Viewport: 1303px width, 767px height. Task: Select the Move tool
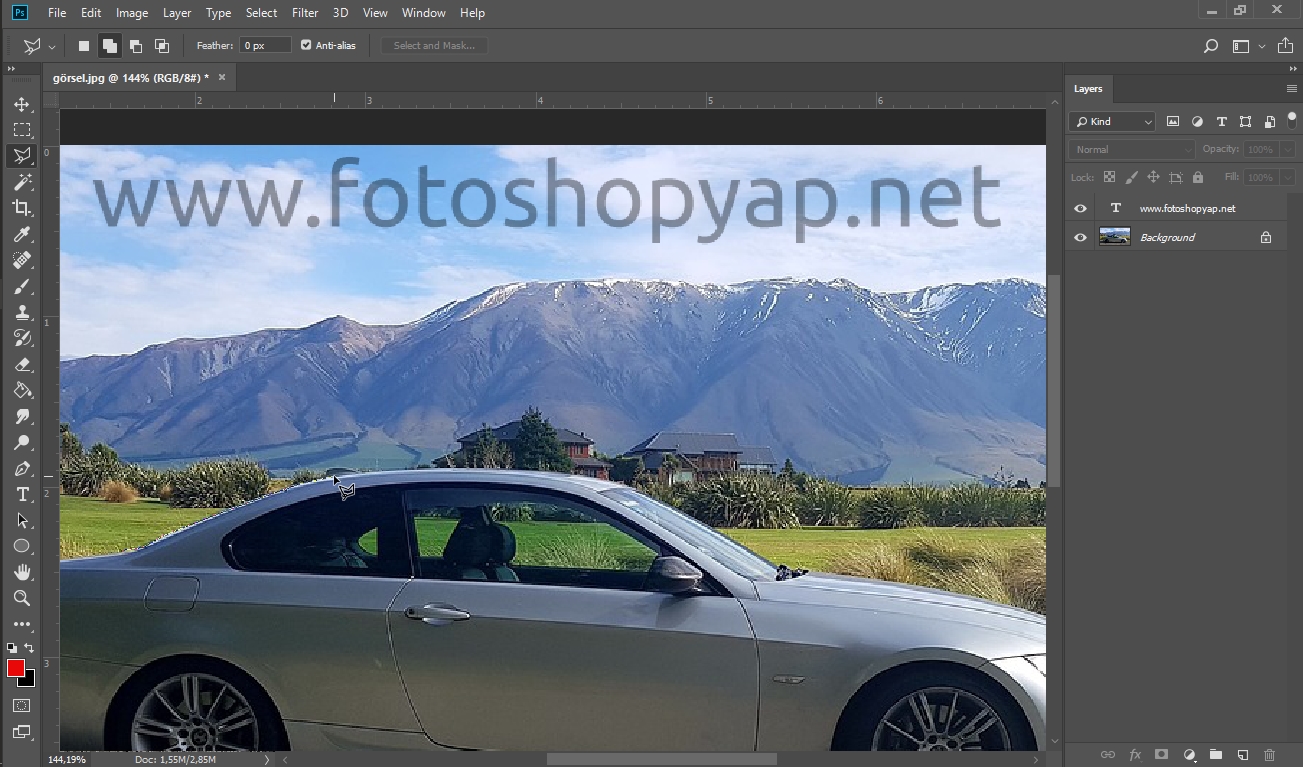(x=22, y=104)
